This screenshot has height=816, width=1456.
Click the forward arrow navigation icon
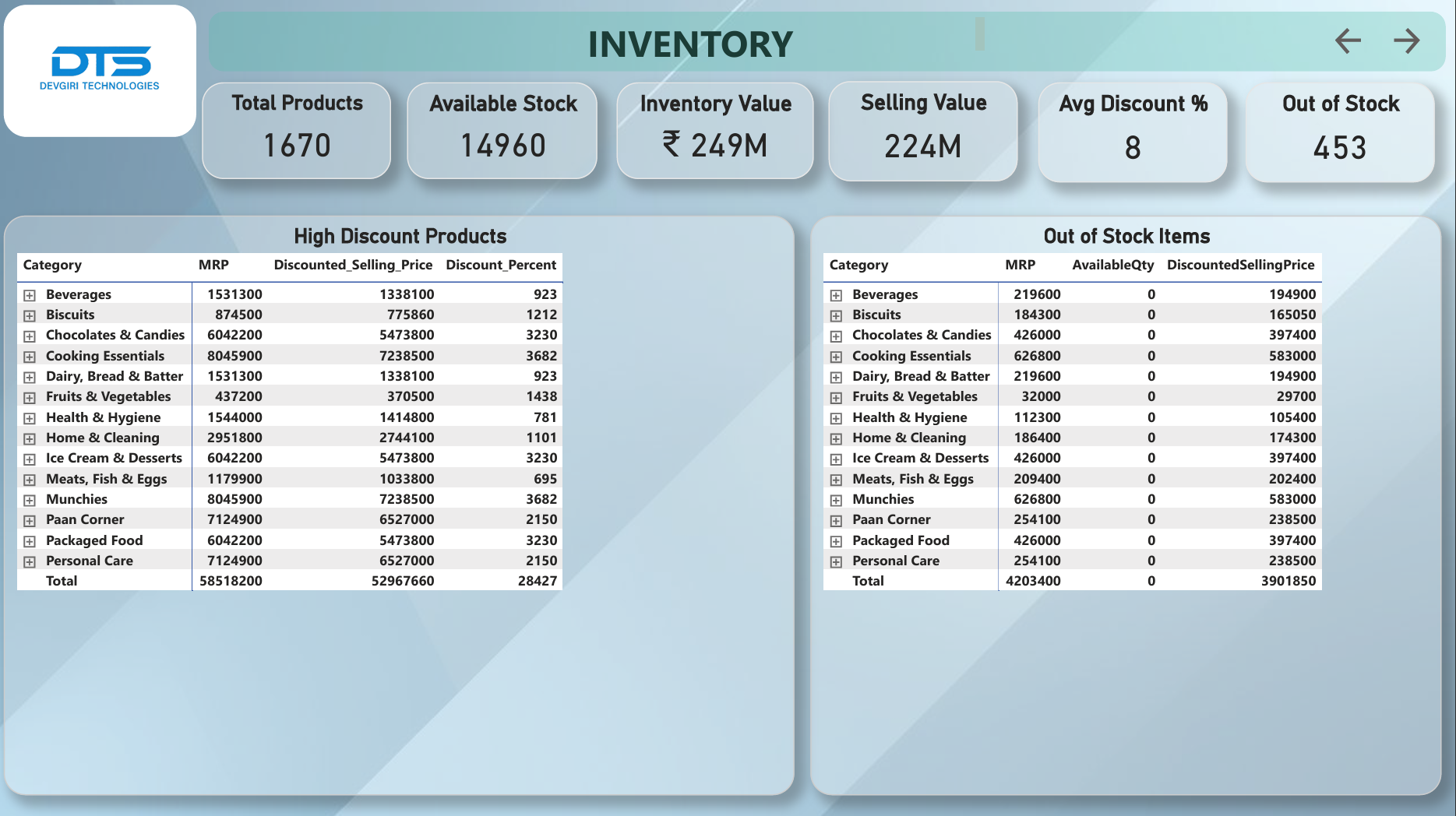tap(1406, 40)
